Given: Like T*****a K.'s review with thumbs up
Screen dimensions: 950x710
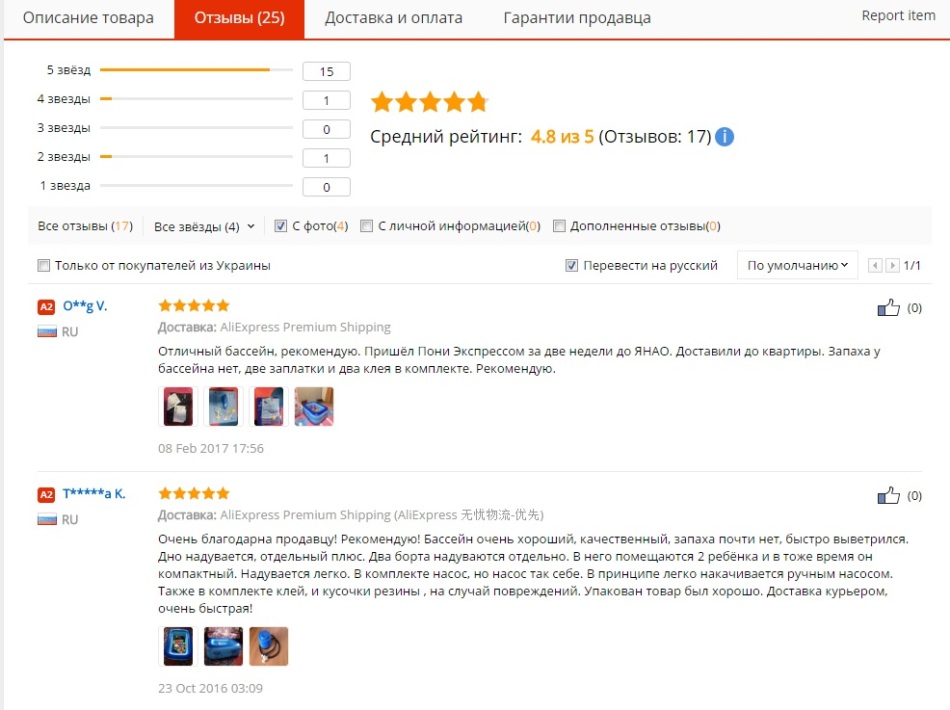Looking at the screenshot, I should 888,496.
